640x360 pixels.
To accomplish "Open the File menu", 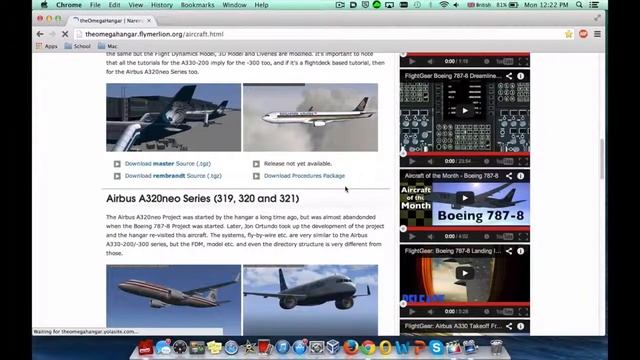I will [x=95, y=5].
